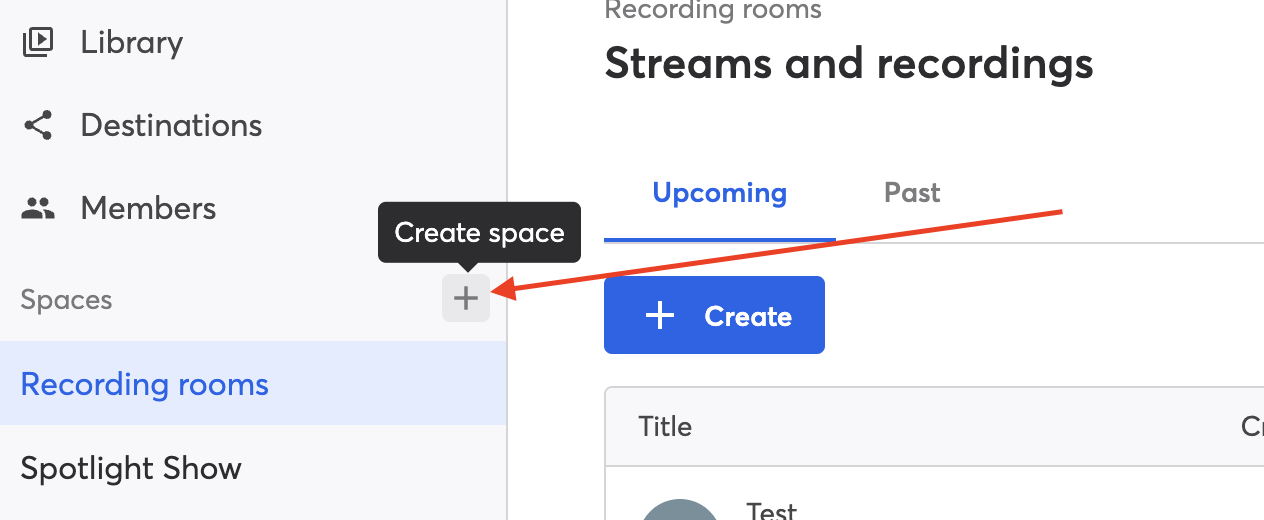
Task: Click the Title column header
Action: [665, 426]
